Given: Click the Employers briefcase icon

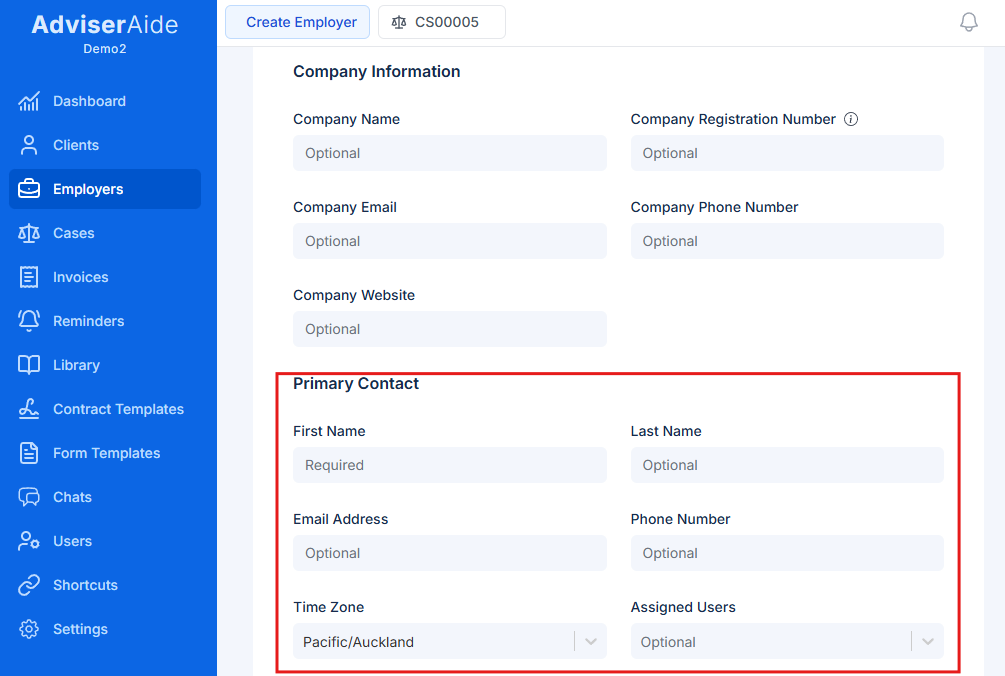Looking at the screenshot, I should click(x=29, y=189).
